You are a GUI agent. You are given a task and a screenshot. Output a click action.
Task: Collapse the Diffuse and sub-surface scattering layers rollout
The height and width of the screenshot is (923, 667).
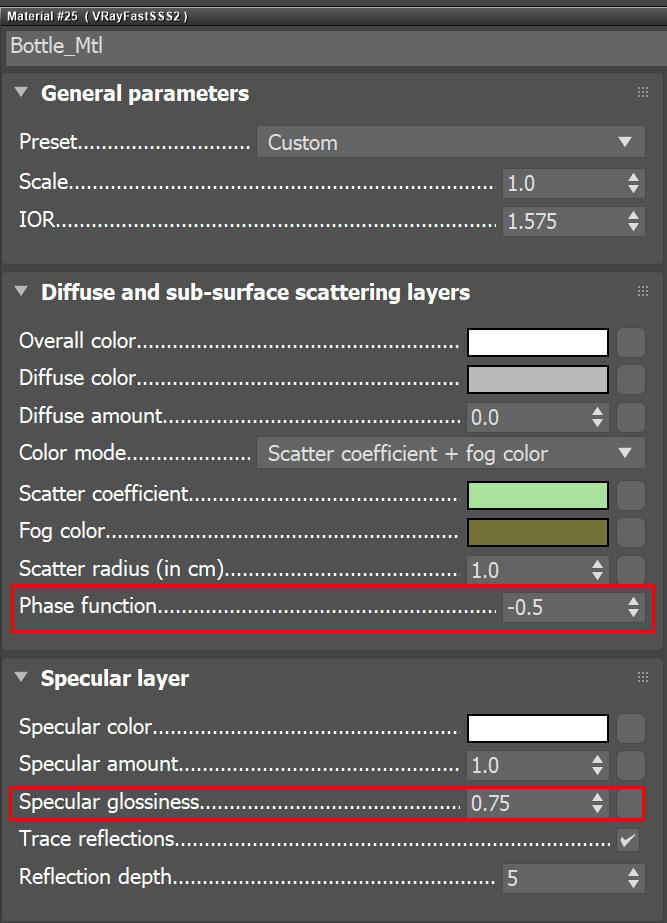[x=22, y=292]
